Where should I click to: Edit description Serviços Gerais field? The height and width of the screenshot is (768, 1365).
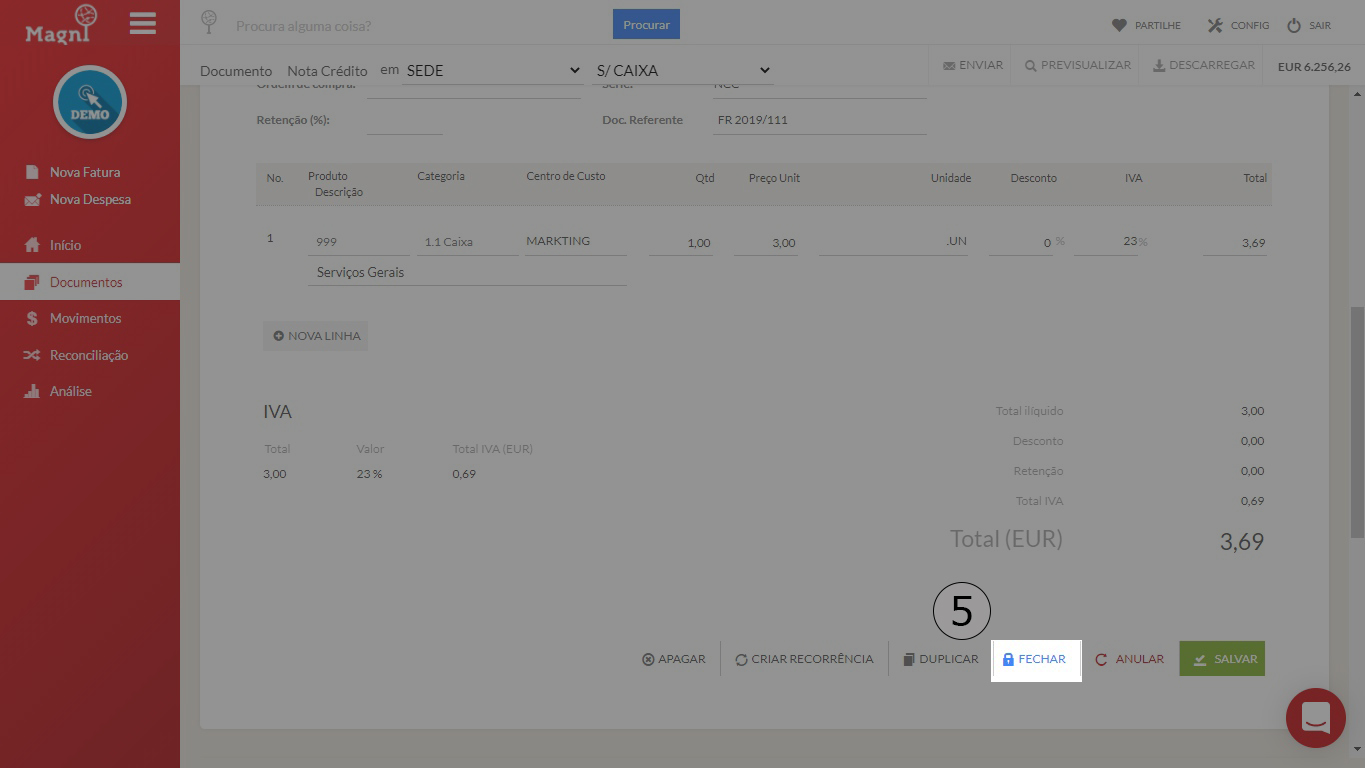click(467, 272)
